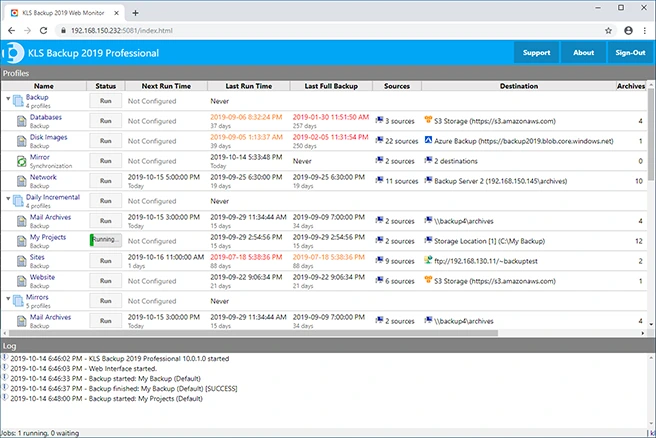656x438 pixels.
Task: Click the sources icon in Network row
Action: pyautogui.click(x=379, y=180)
